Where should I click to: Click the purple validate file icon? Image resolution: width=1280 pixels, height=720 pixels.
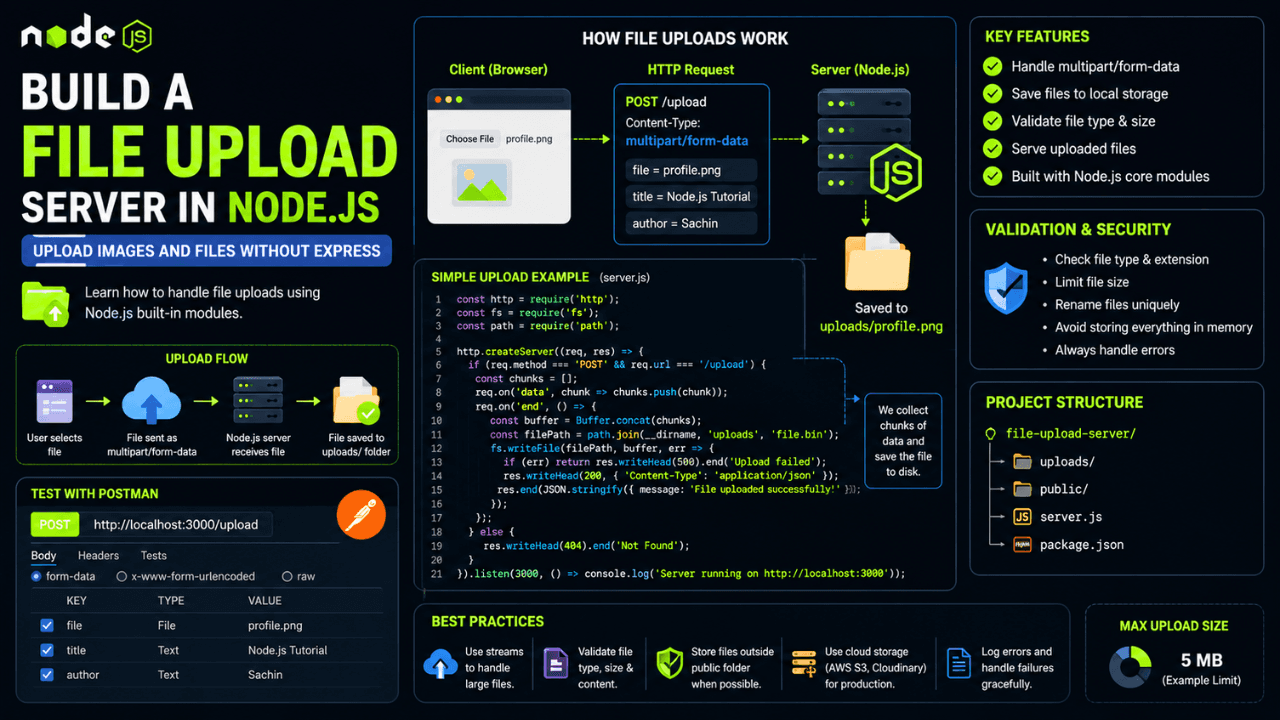(x=555, y=664)
